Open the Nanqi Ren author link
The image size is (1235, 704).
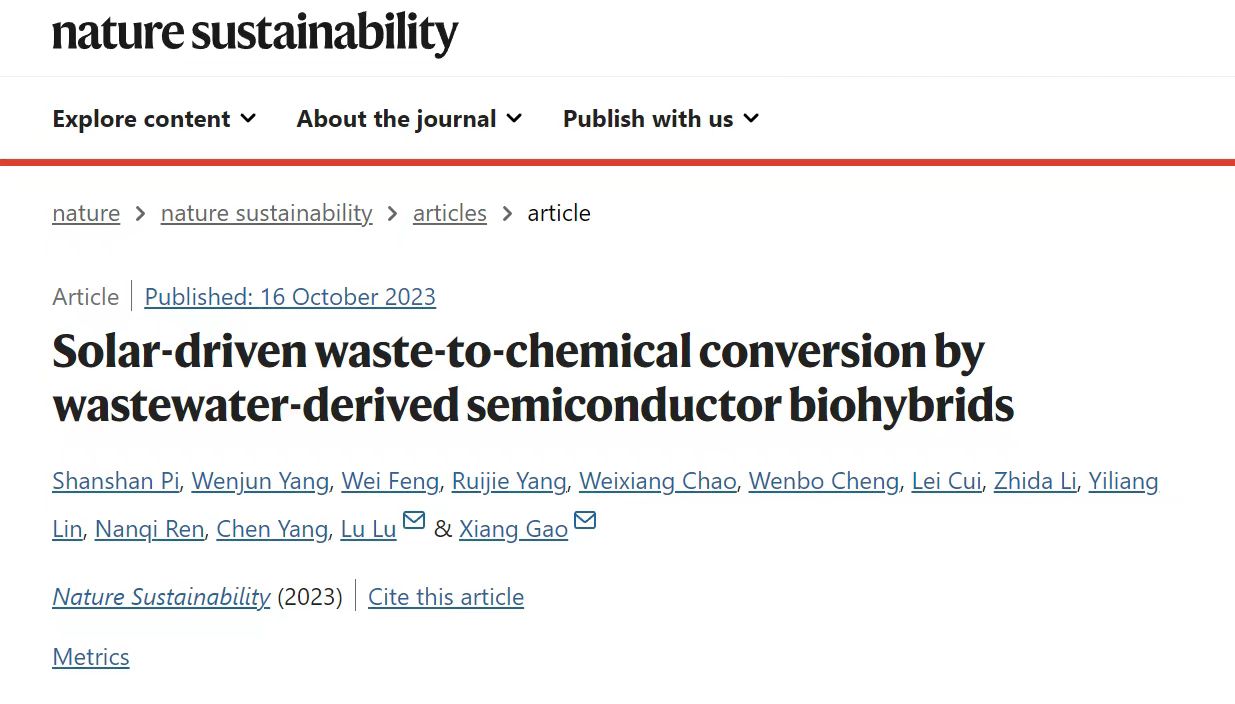point(149,530)
